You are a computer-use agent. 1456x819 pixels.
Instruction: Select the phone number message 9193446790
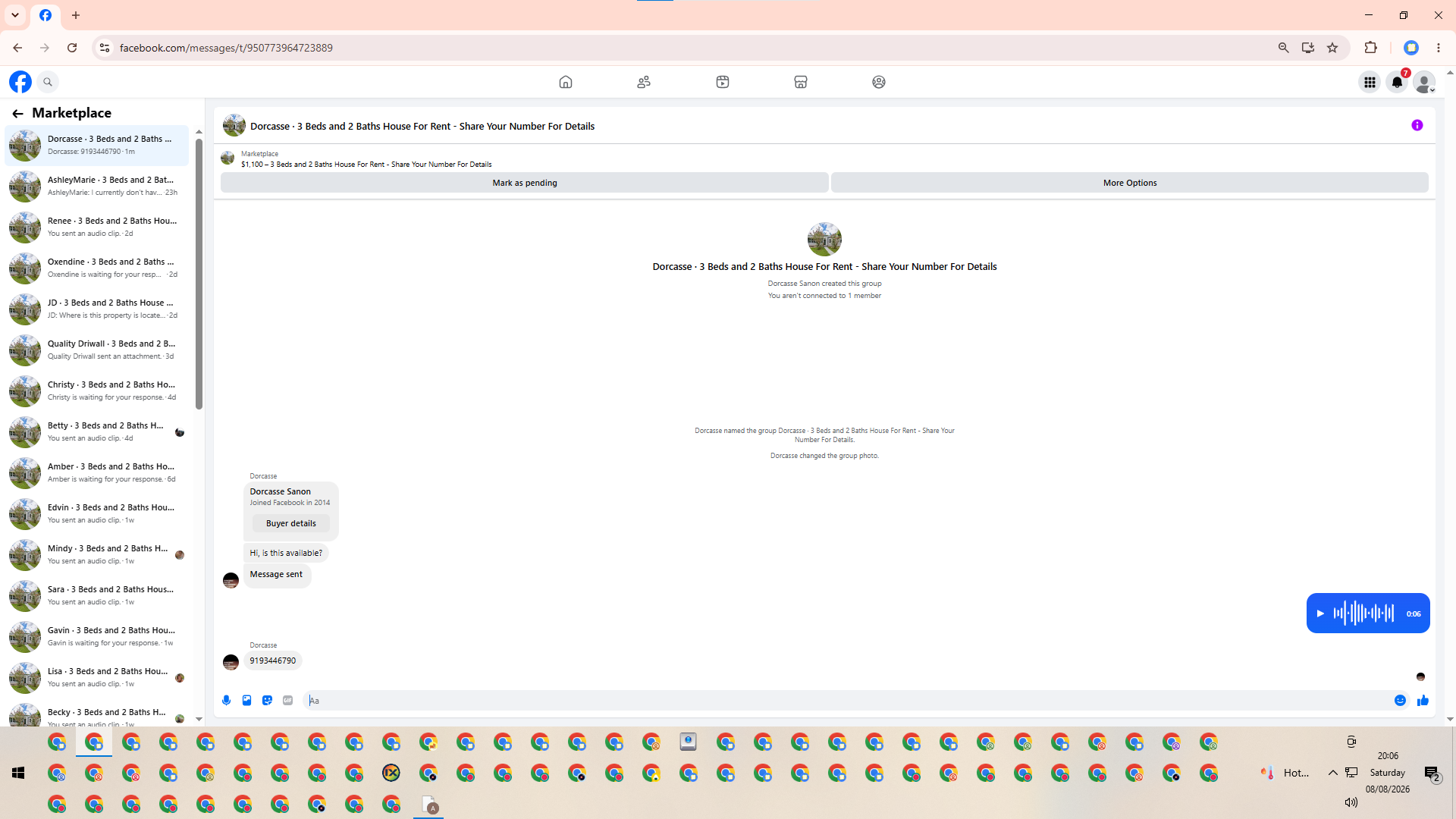coord(273,661)
